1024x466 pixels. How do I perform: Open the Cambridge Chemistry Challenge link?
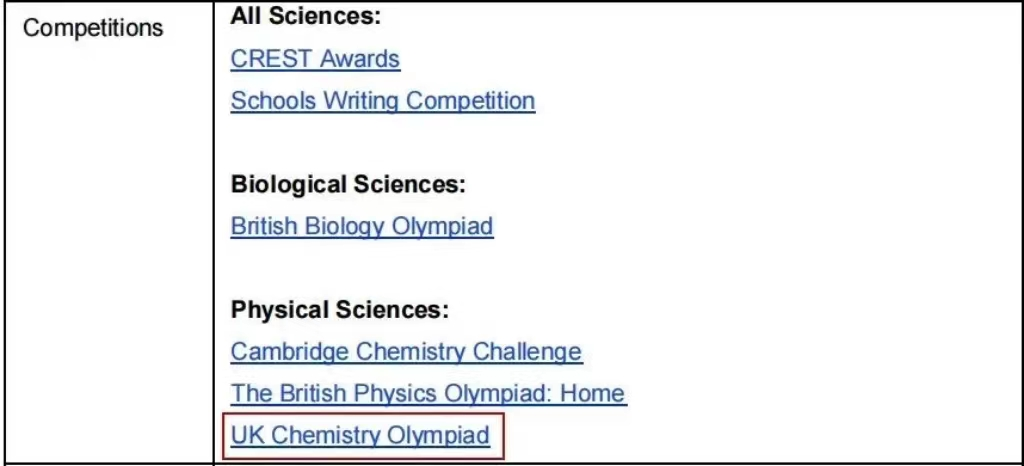[x=406, y=352]
